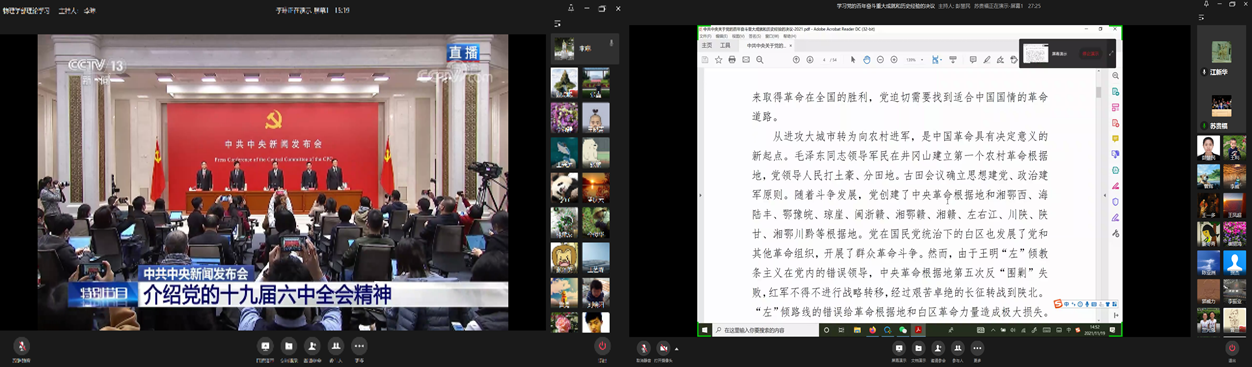Add a sticky note comment icon
This screenshot has height=367, width=1252.
click(973, 59)
